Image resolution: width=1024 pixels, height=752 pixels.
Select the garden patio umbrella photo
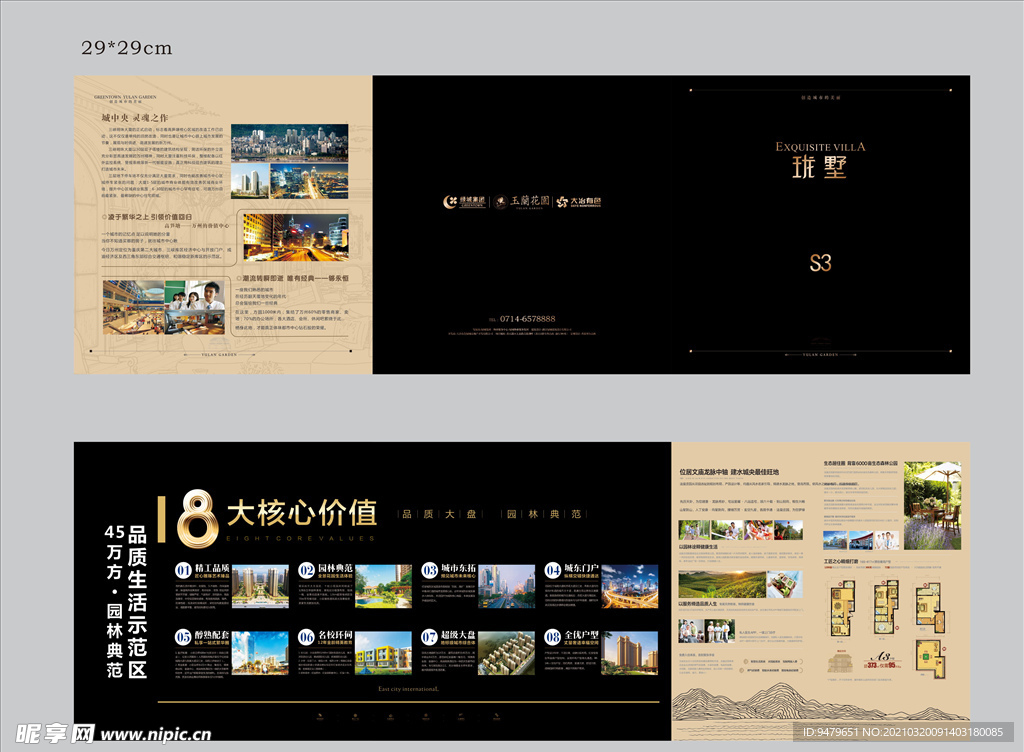click(932, 506)
